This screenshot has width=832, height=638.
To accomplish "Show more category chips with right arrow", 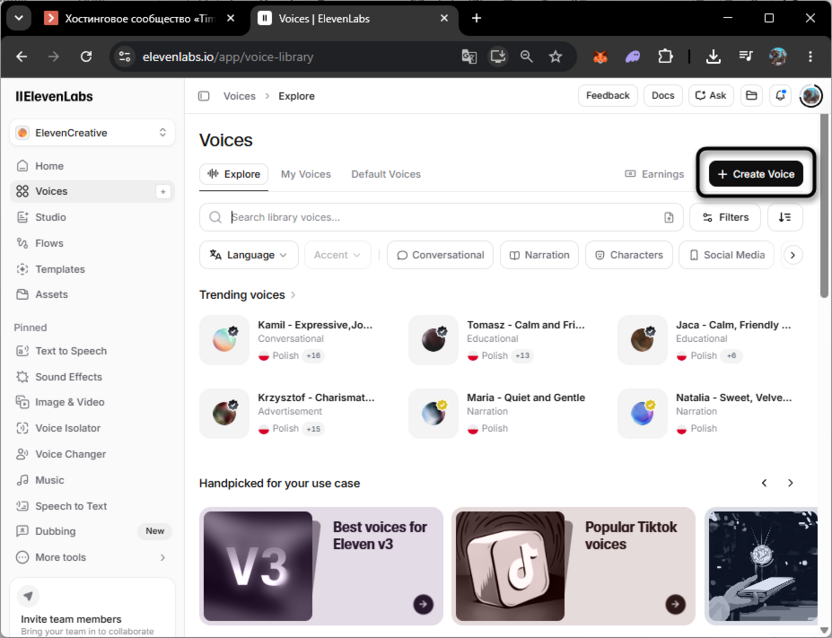I will (793, 255).
